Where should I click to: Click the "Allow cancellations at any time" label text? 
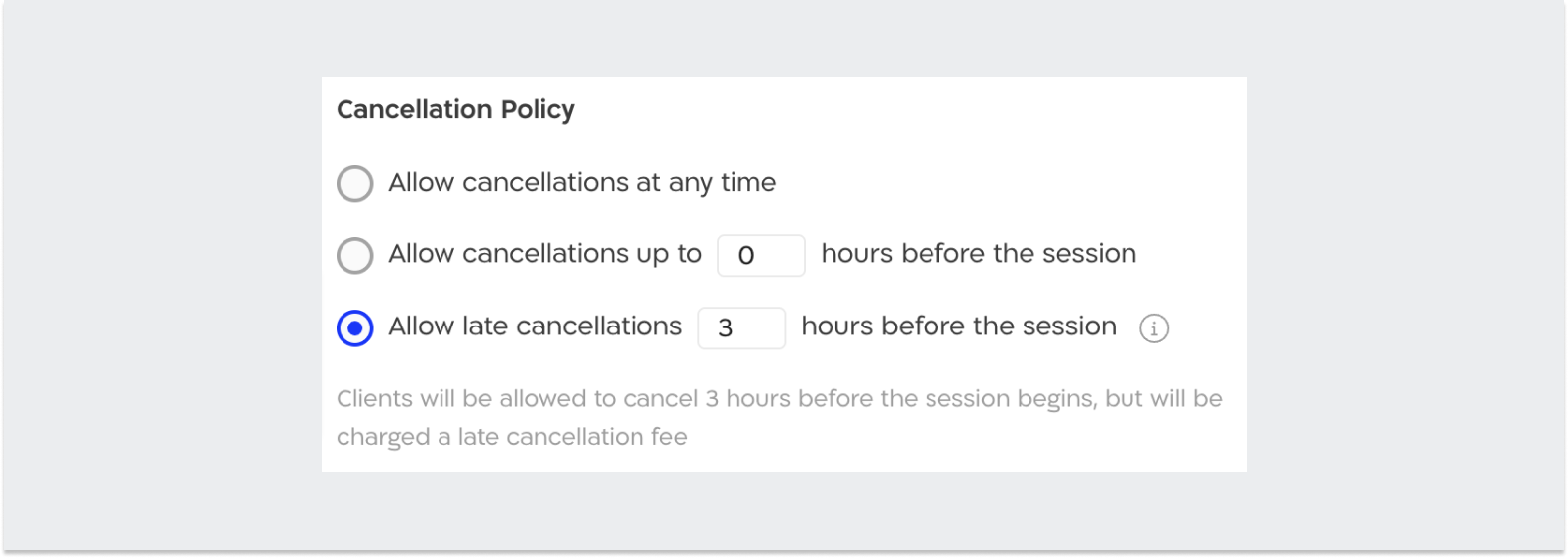581,183
